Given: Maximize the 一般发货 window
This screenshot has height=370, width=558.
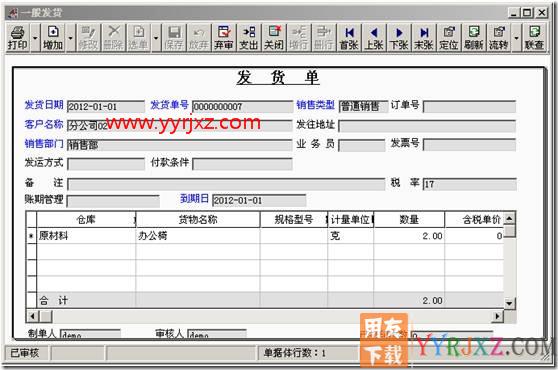Looking at the screenshot, I should (527, 13).
